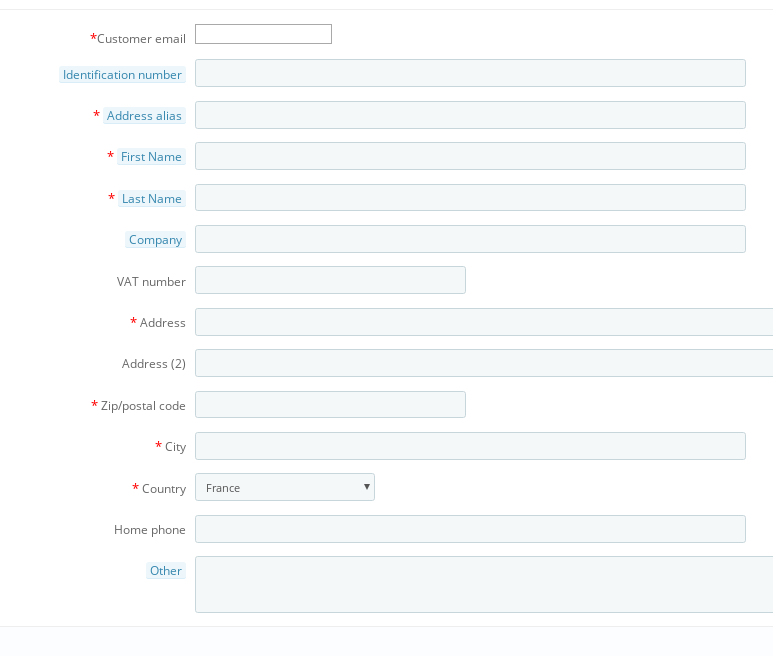Click the Zip/postal code label

click(143, 406)
